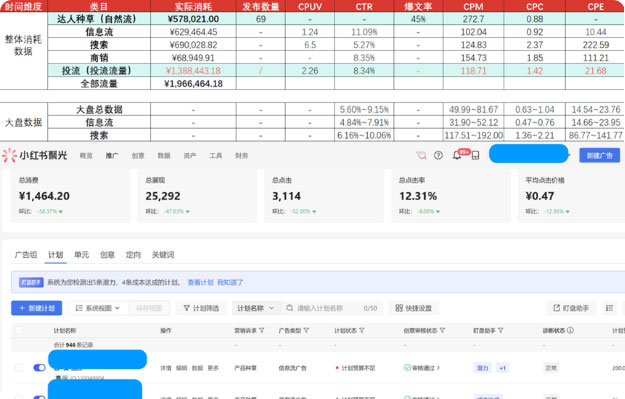Click the 查看计划 link in notice banner
The width and height of the screenshot is (625, 399).
200,282
